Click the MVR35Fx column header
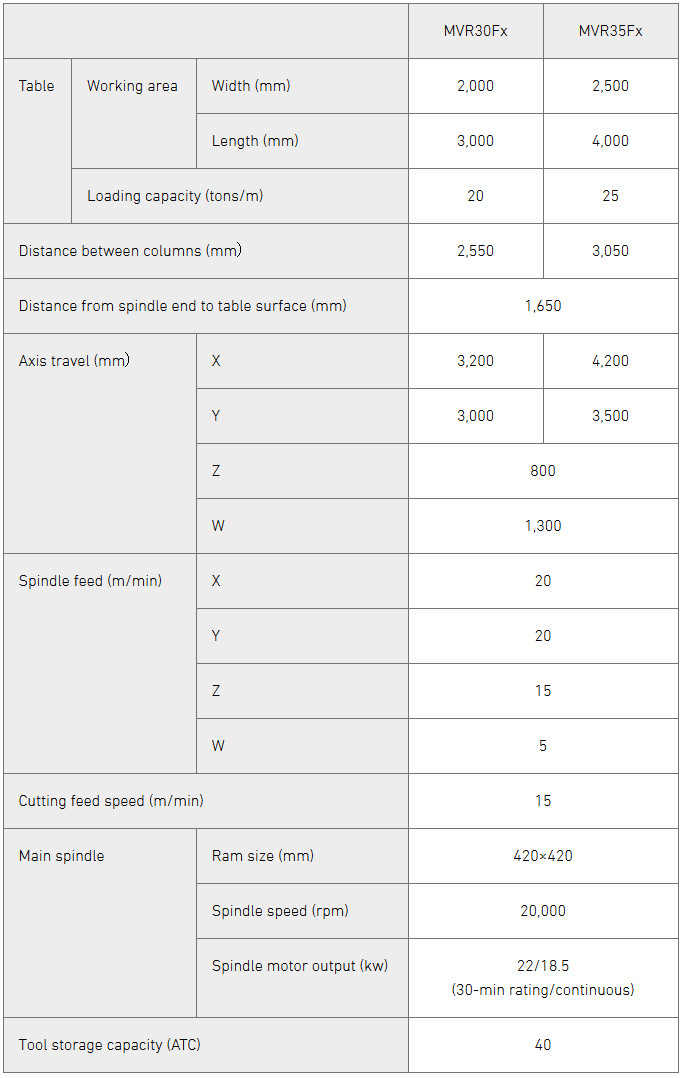Image resolution: width=684 pixels, height=1078 pixels. (x=610, y=31)
